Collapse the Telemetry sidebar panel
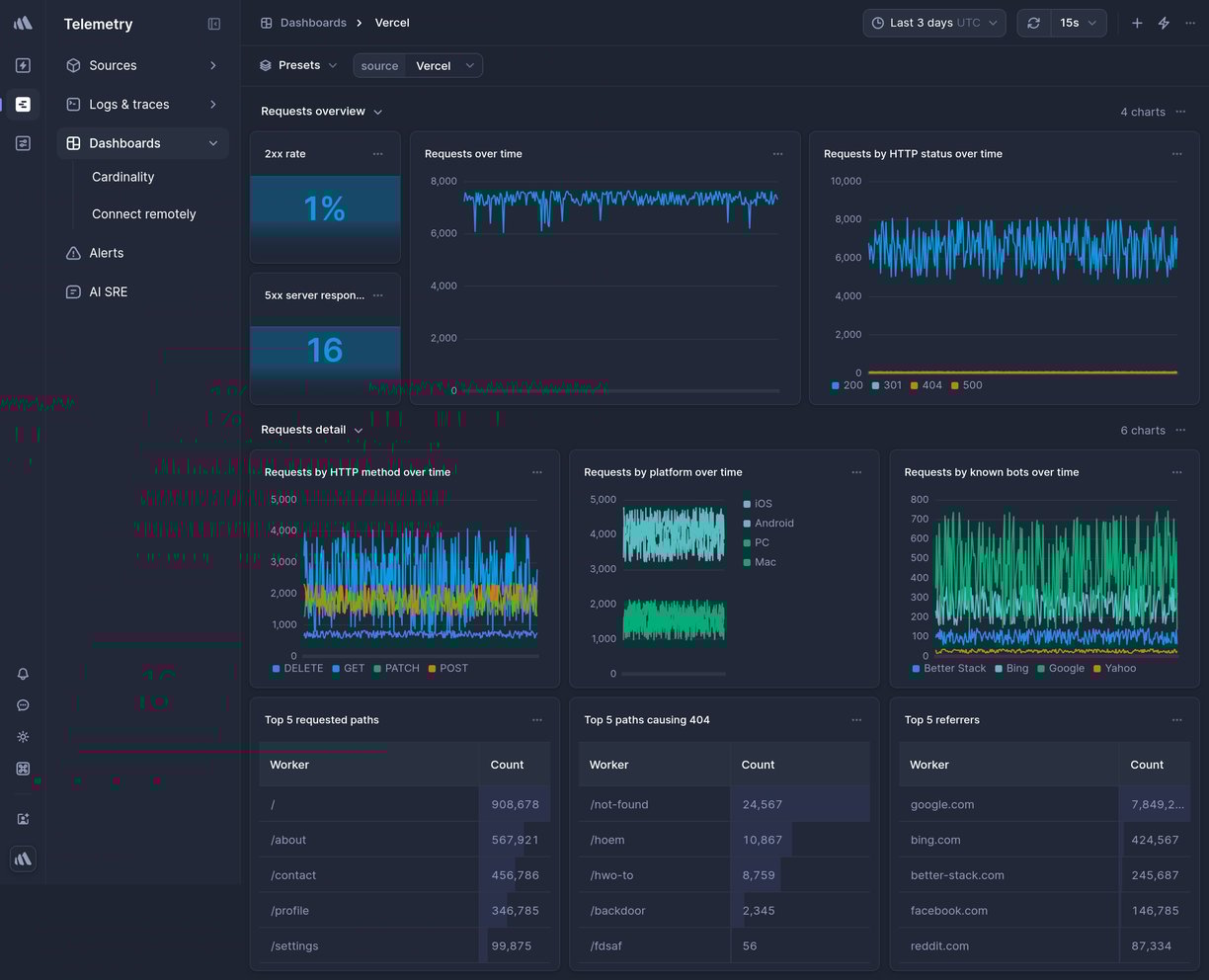 coord(214,24)
